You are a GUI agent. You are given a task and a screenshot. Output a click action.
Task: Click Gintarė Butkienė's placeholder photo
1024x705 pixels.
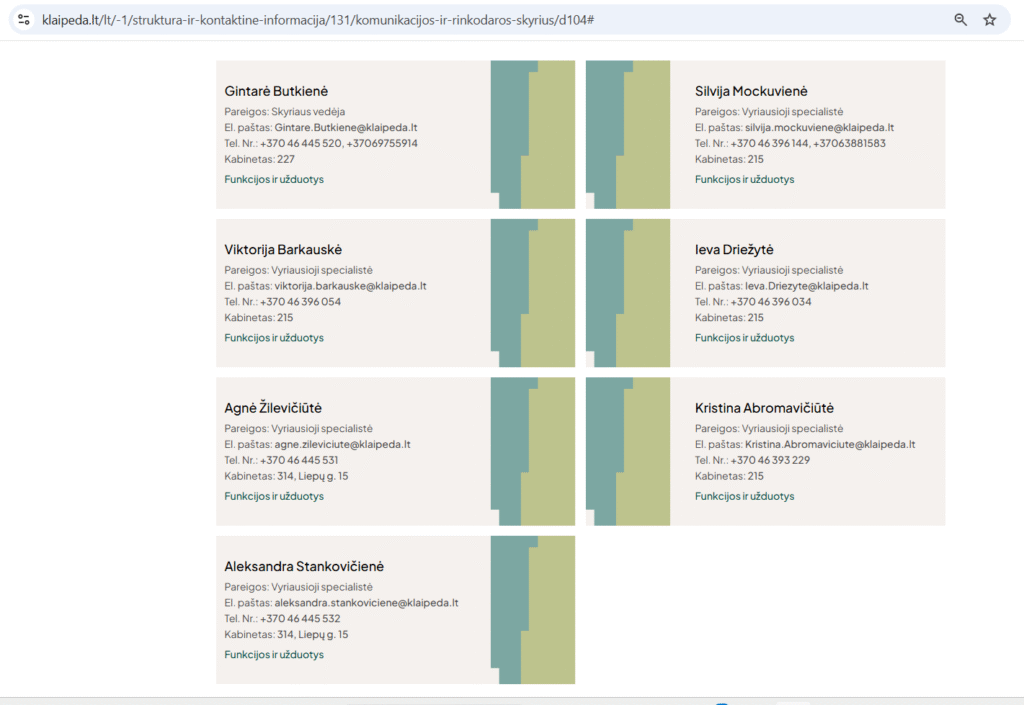click(532, 134)
